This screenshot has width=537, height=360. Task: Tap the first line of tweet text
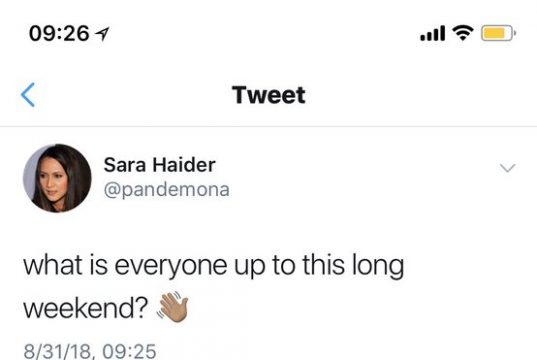tap(214, 266)
